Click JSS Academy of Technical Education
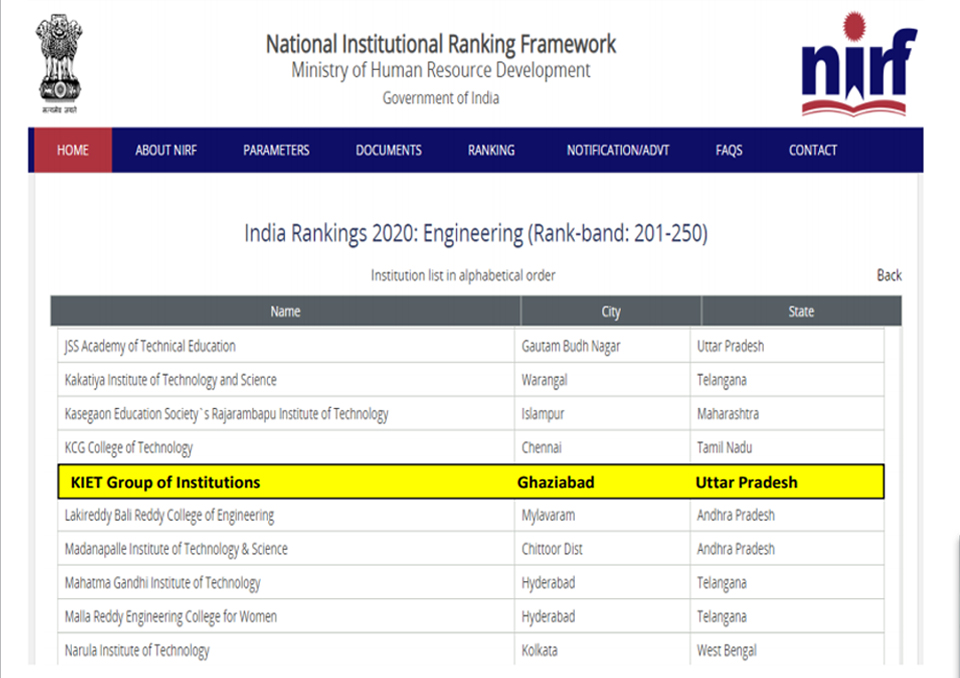 (150, 346)
